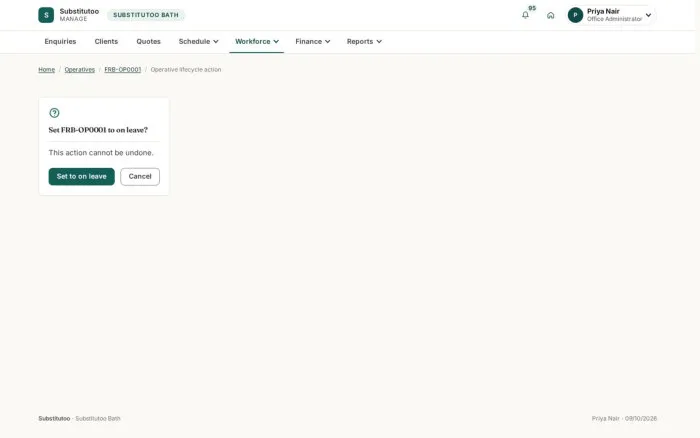Image resolution: width=700 pixels, height=438 pixels.
Task: Expand the Finance menu
Action: click(x=312, y=42)
